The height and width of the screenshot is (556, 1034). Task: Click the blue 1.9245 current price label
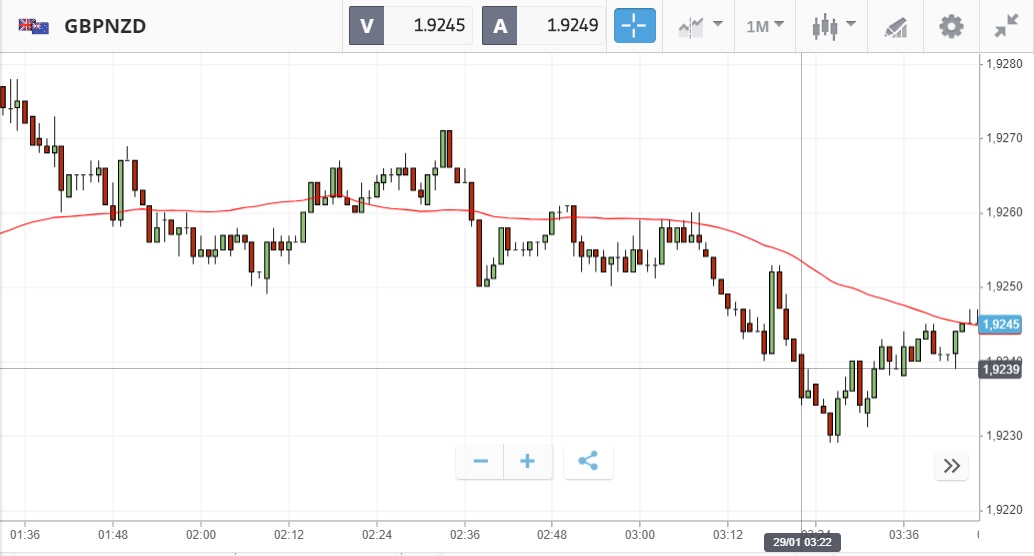coord(1000,324)
